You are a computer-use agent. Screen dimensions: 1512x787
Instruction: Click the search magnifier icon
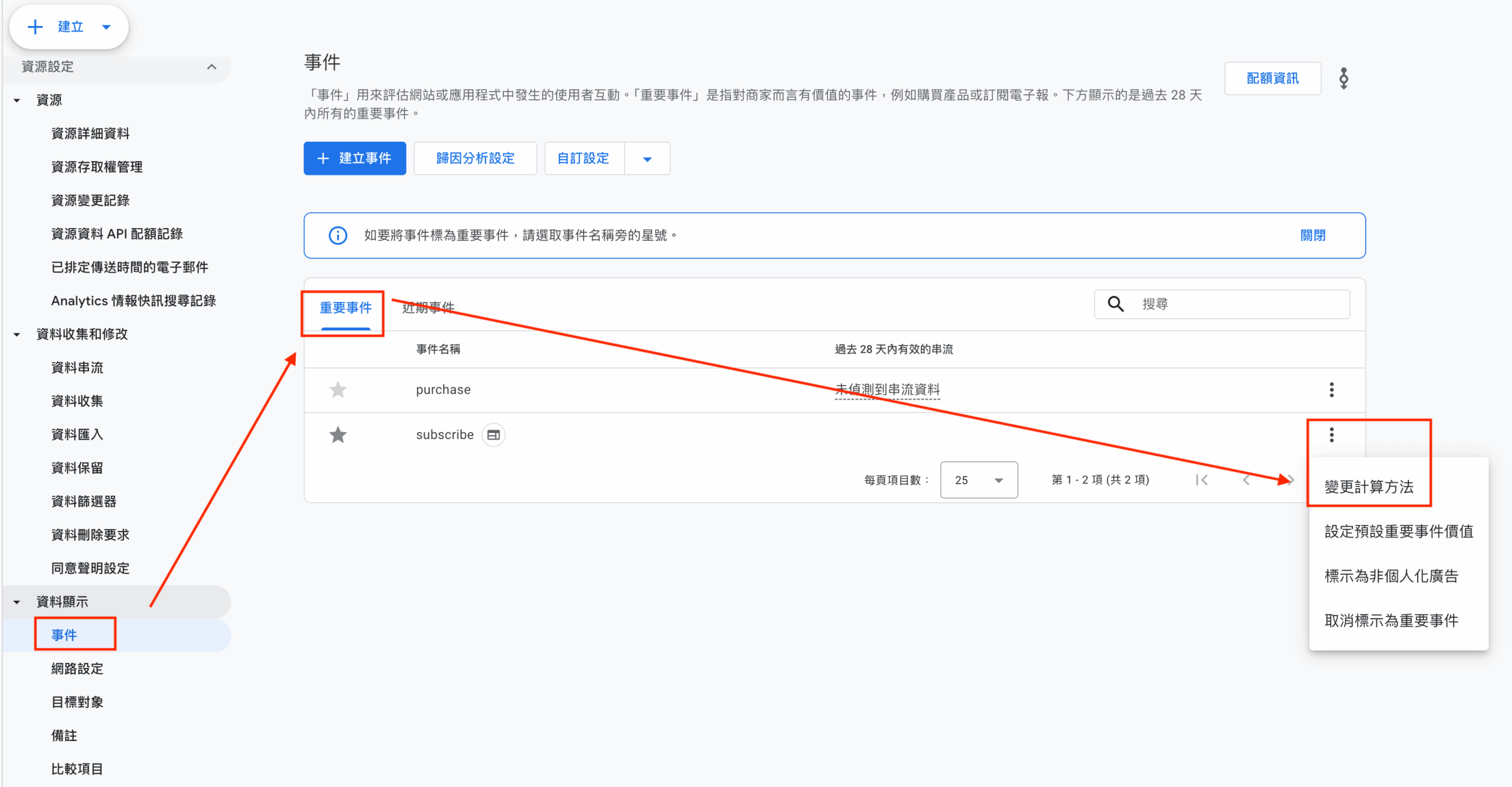[1115, 304]
